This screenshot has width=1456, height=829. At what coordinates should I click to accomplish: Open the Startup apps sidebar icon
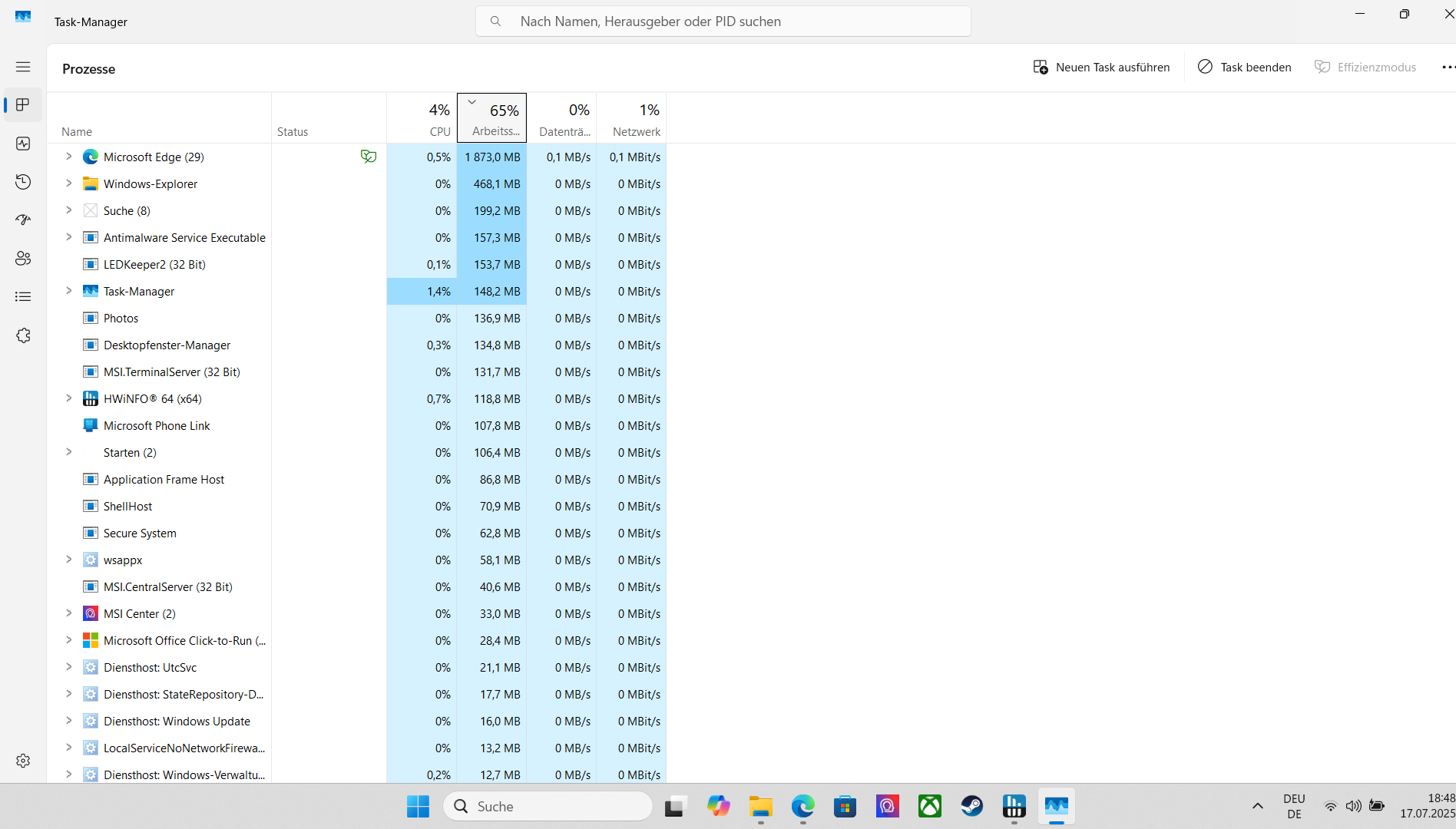point(23,220)
